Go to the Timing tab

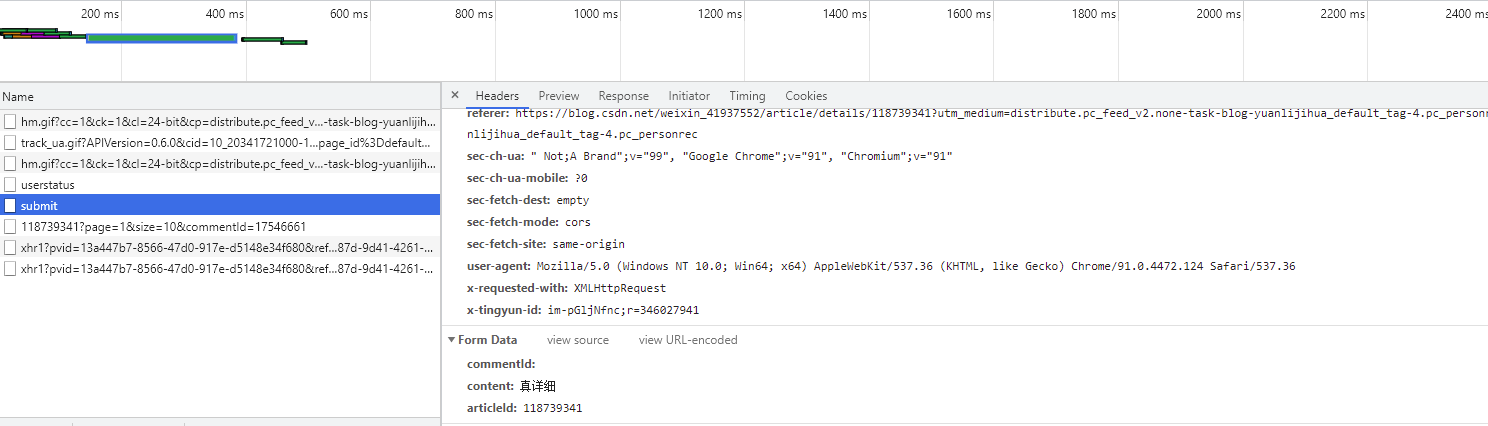[747, 96]
